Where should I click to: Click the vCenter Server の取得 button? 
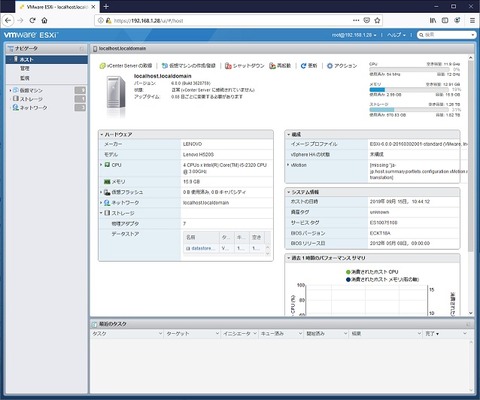126,66
